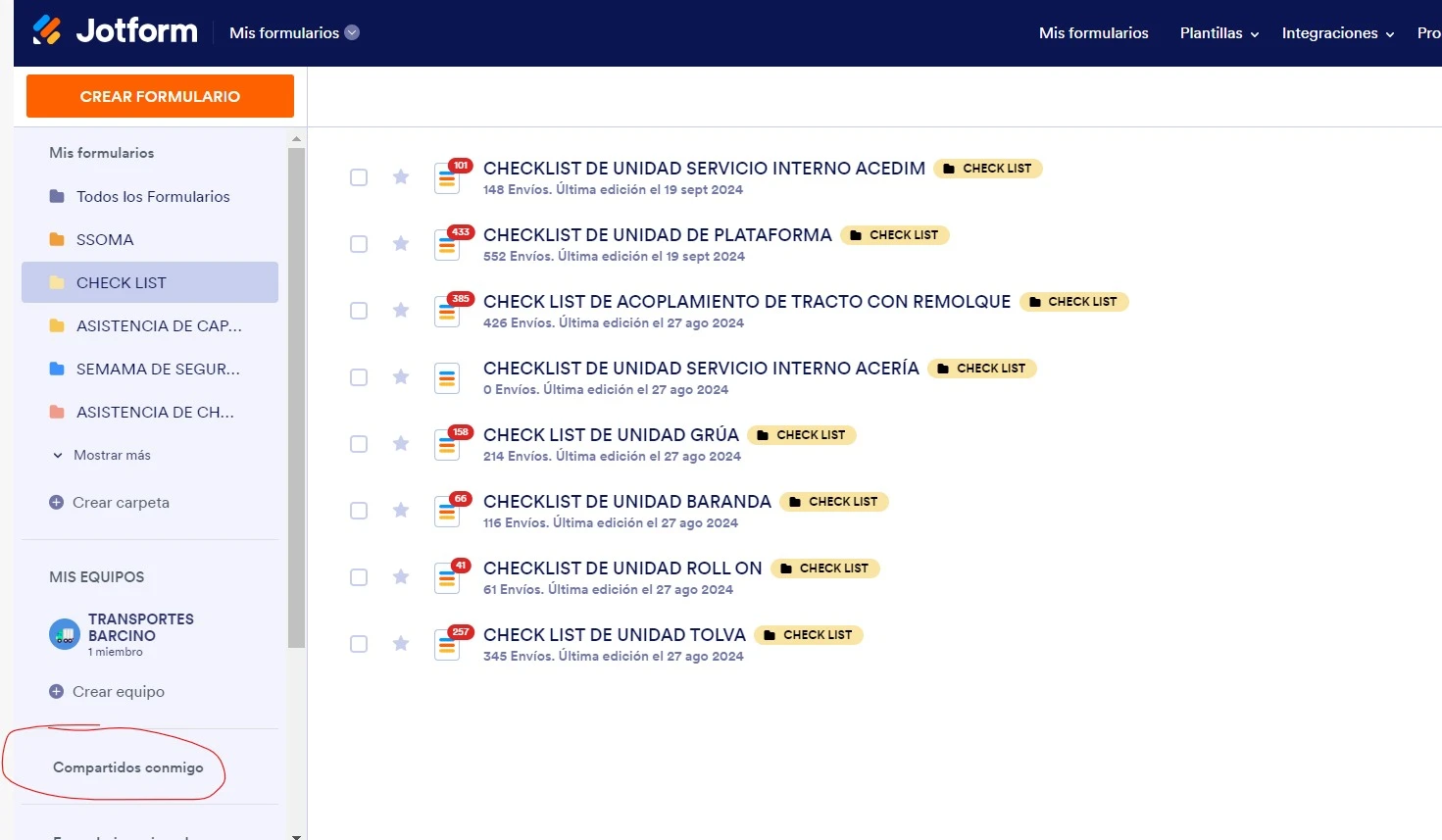
Task: Favorite the CHECK LIST DE UNIDAD GRÚA form
Action: point(401,444)
